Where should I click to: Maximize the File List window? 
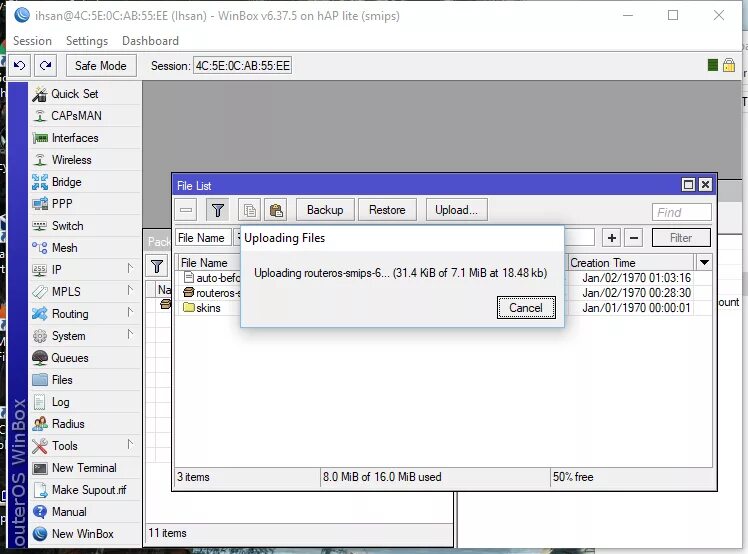click(688, 185)
